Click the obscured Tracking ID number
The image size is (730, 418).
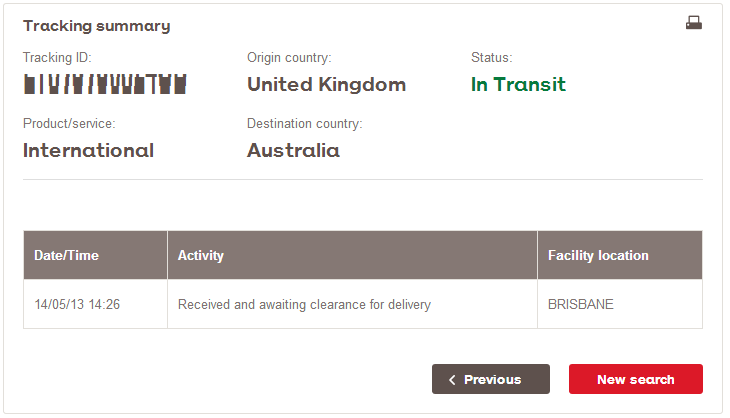105,84
